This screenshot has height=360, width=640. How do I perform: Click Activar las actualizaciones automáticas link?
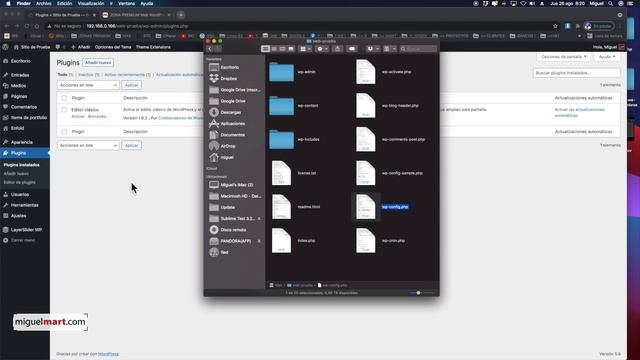pyautogui.click(x=580, y=113)
